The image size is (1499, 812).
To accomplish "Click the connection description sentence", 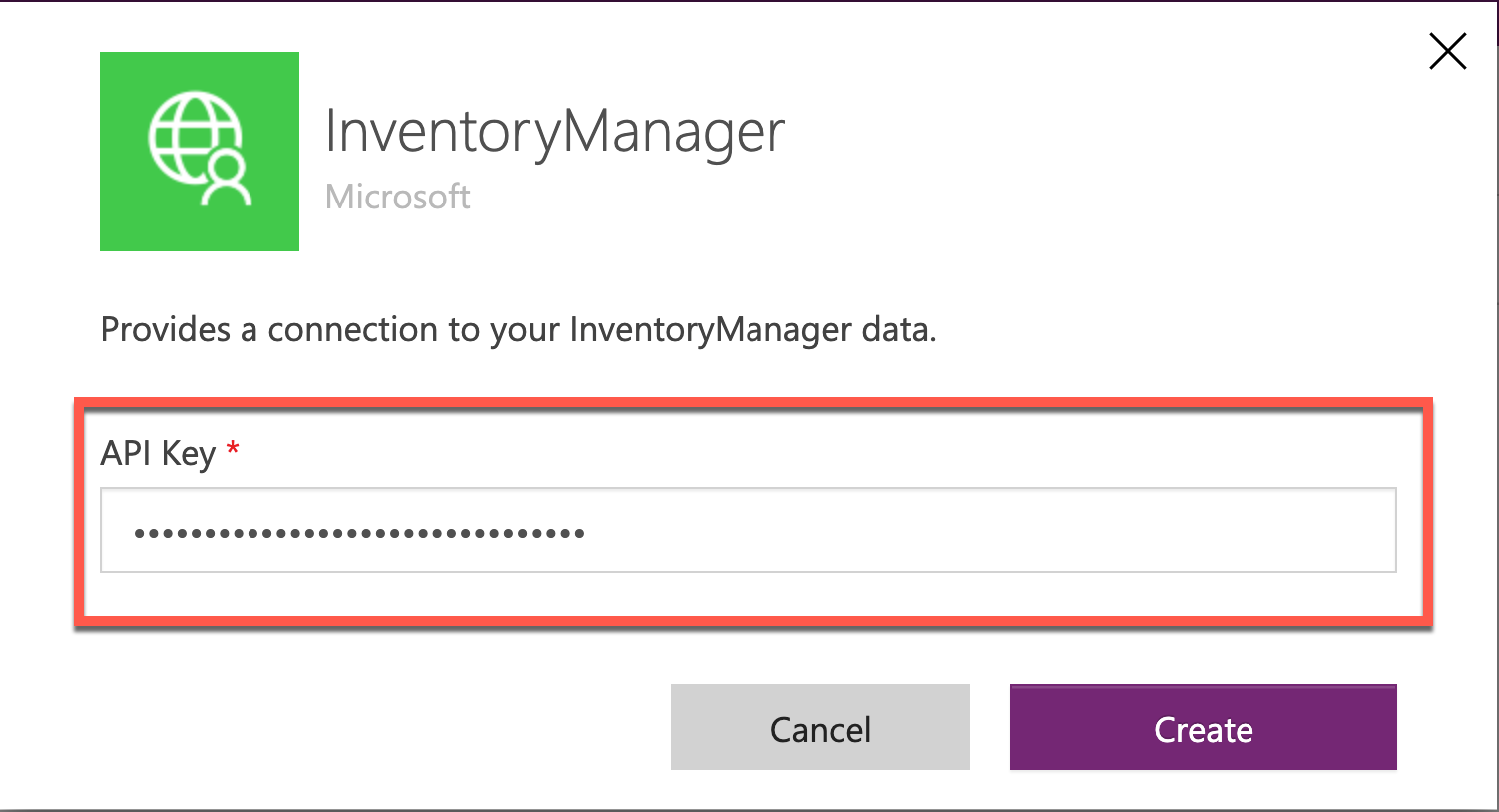I will [517, 329].
